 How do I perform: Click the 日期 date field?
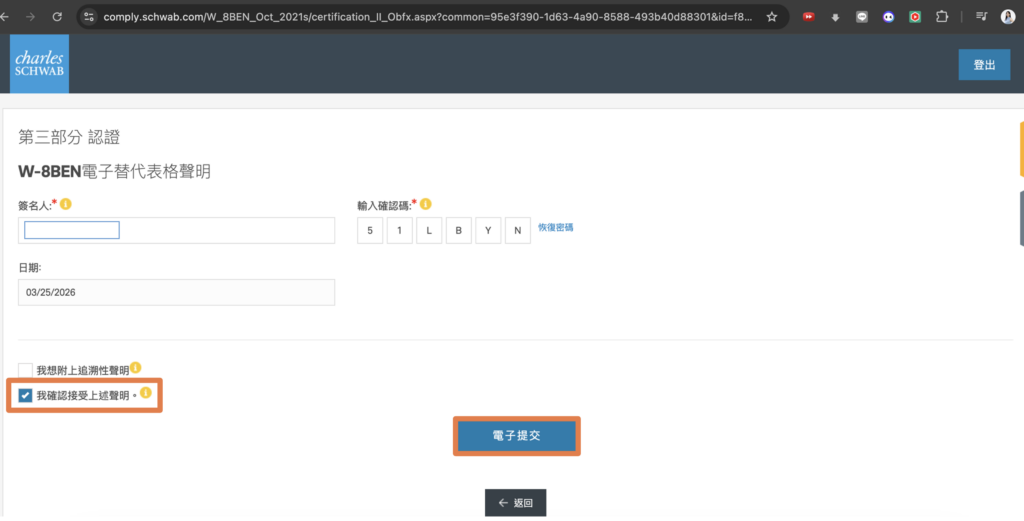point(176,292)
